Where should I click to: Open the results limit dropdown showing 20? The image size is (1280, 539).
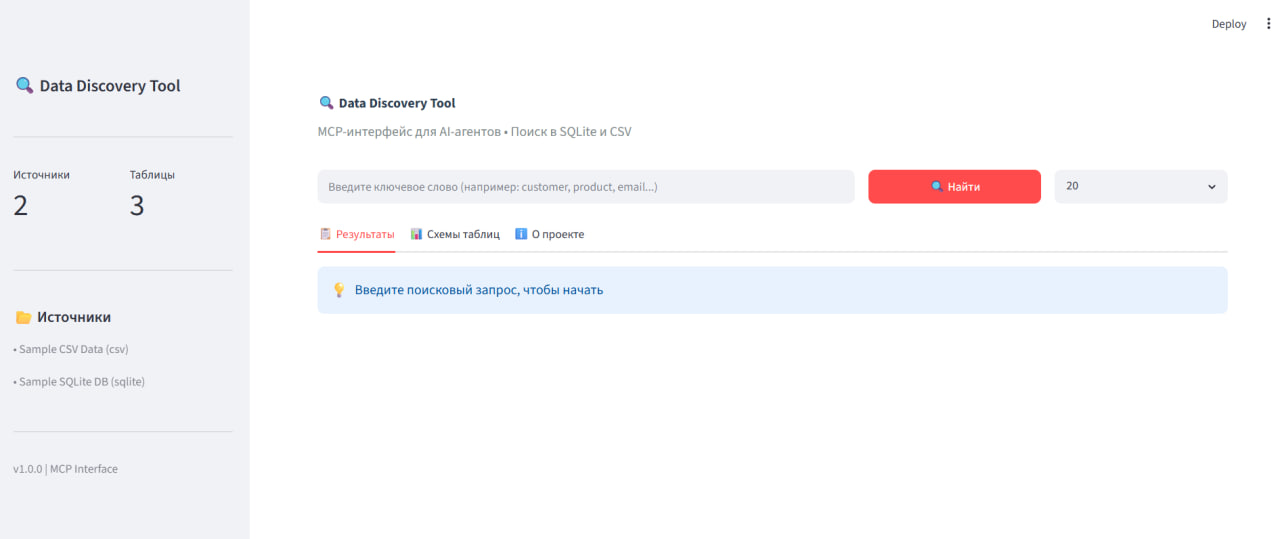(1141, 187)
